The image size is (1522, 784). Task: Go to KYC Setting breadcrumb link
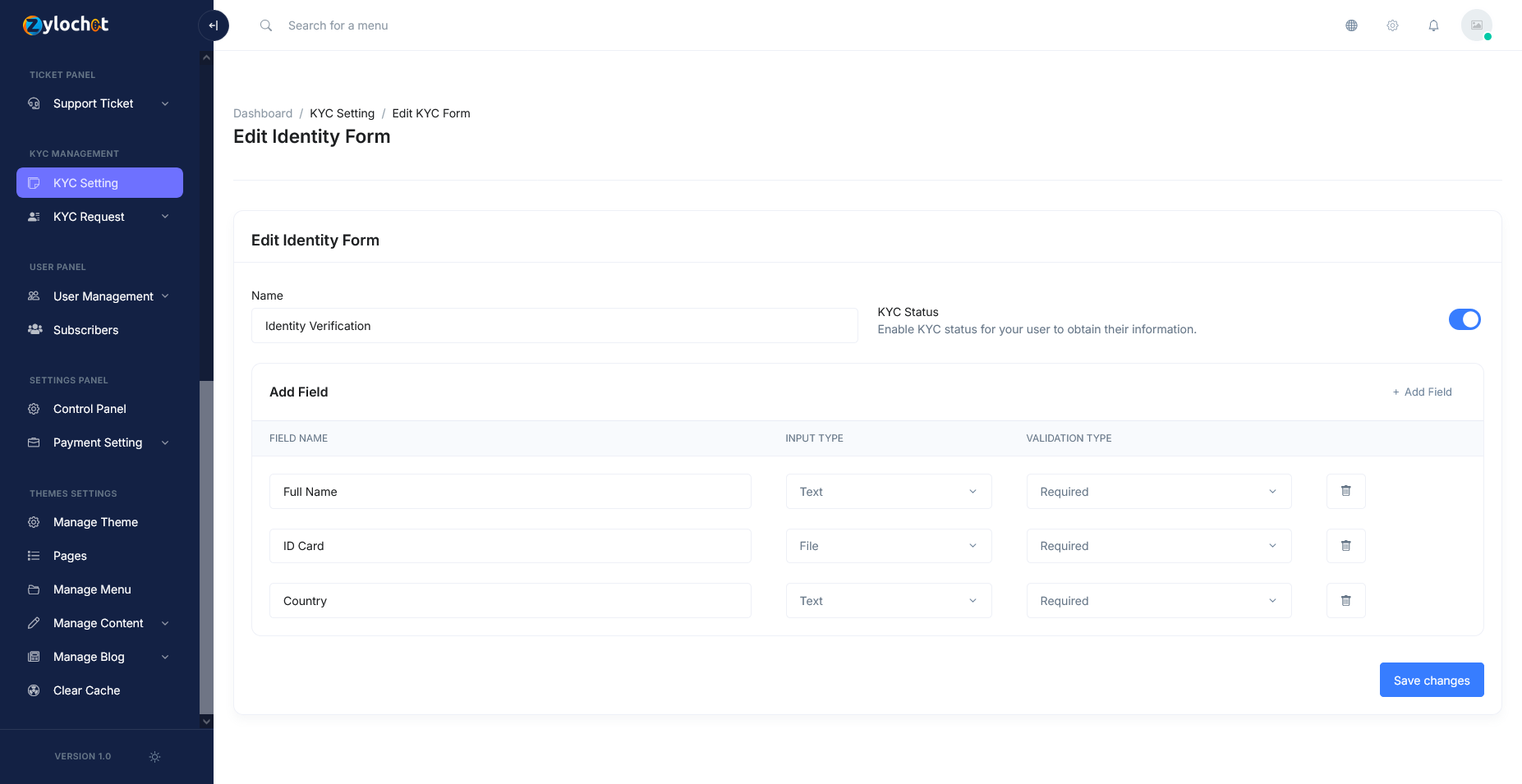(x=342, y=113)
